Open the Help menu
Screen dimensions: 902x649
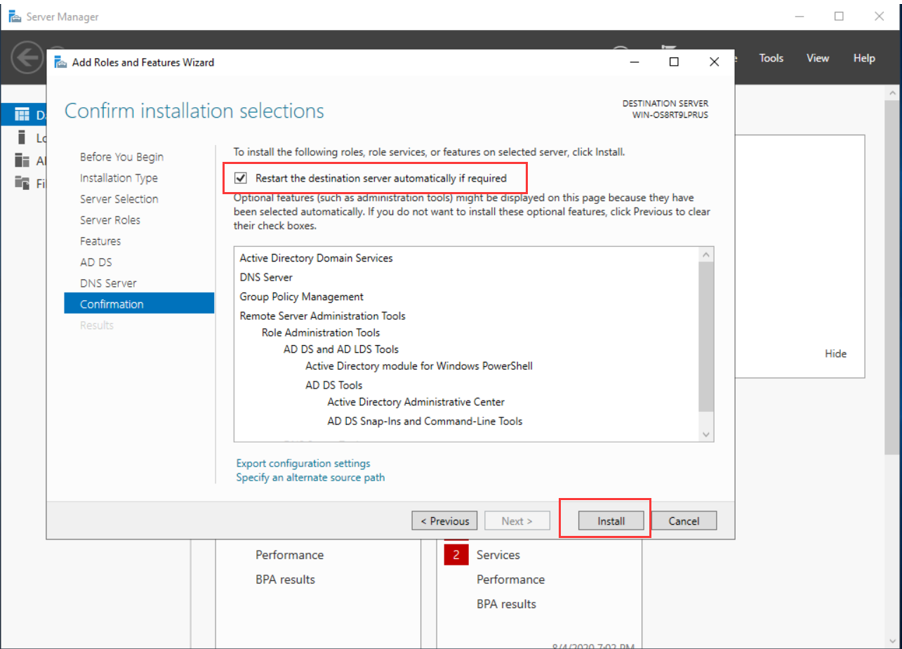click(x=864, y=58)
